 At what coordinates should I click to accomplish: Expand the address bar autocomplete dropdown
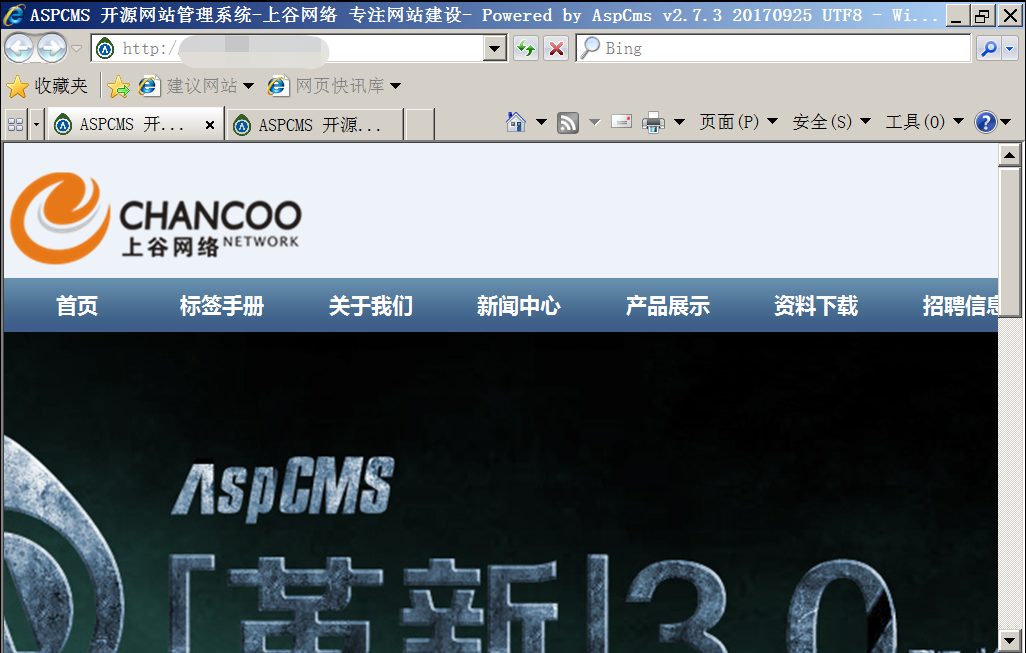pyautogui.click(x=495, y=48)
